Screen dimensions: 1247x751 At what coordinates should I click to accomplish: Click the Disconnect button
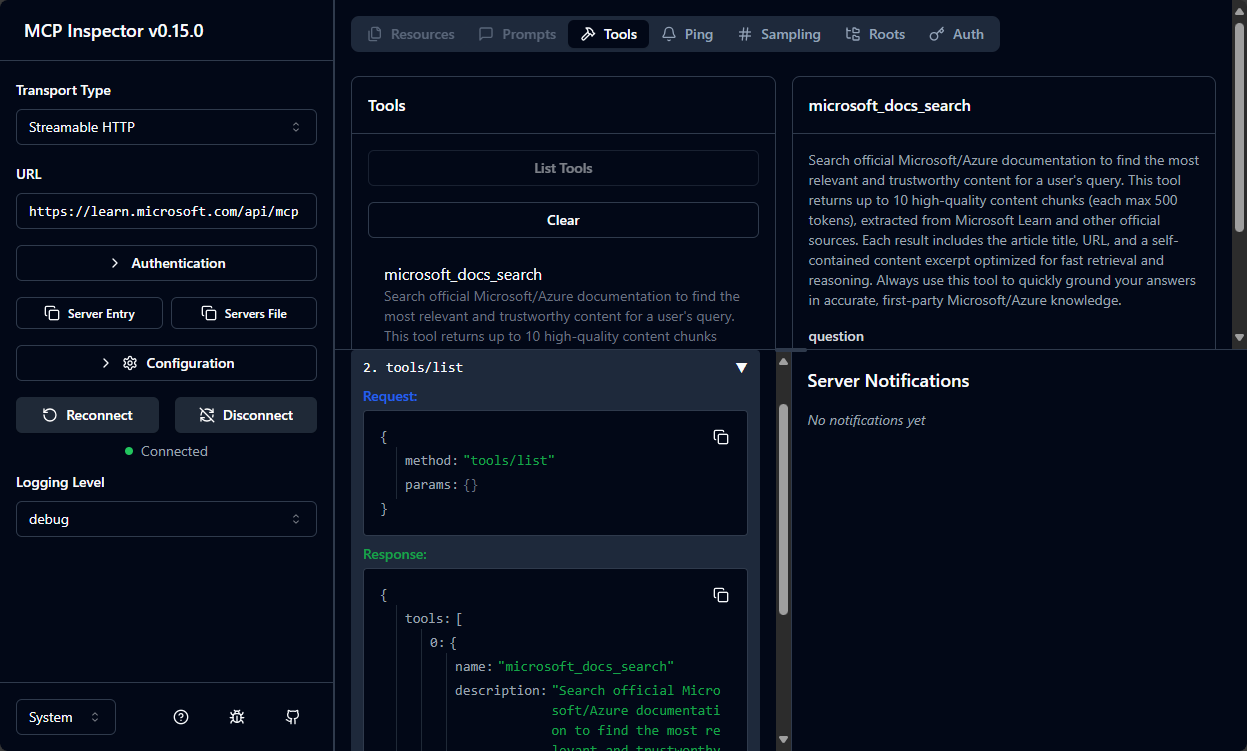tap(246, 415)
